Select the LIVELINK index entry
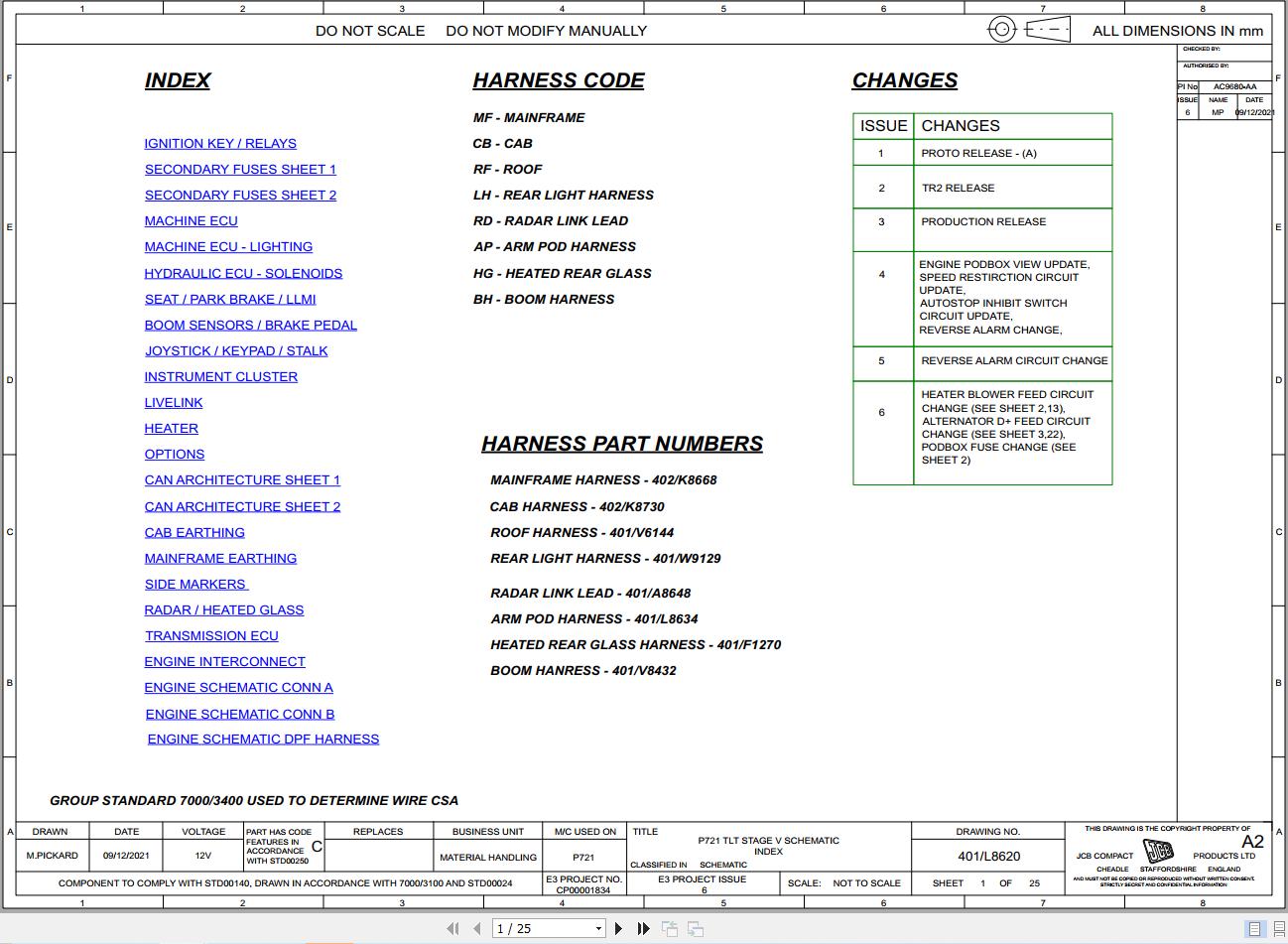Image resolution: width=1288 pixels, height=944 pixels. [174, 402]
